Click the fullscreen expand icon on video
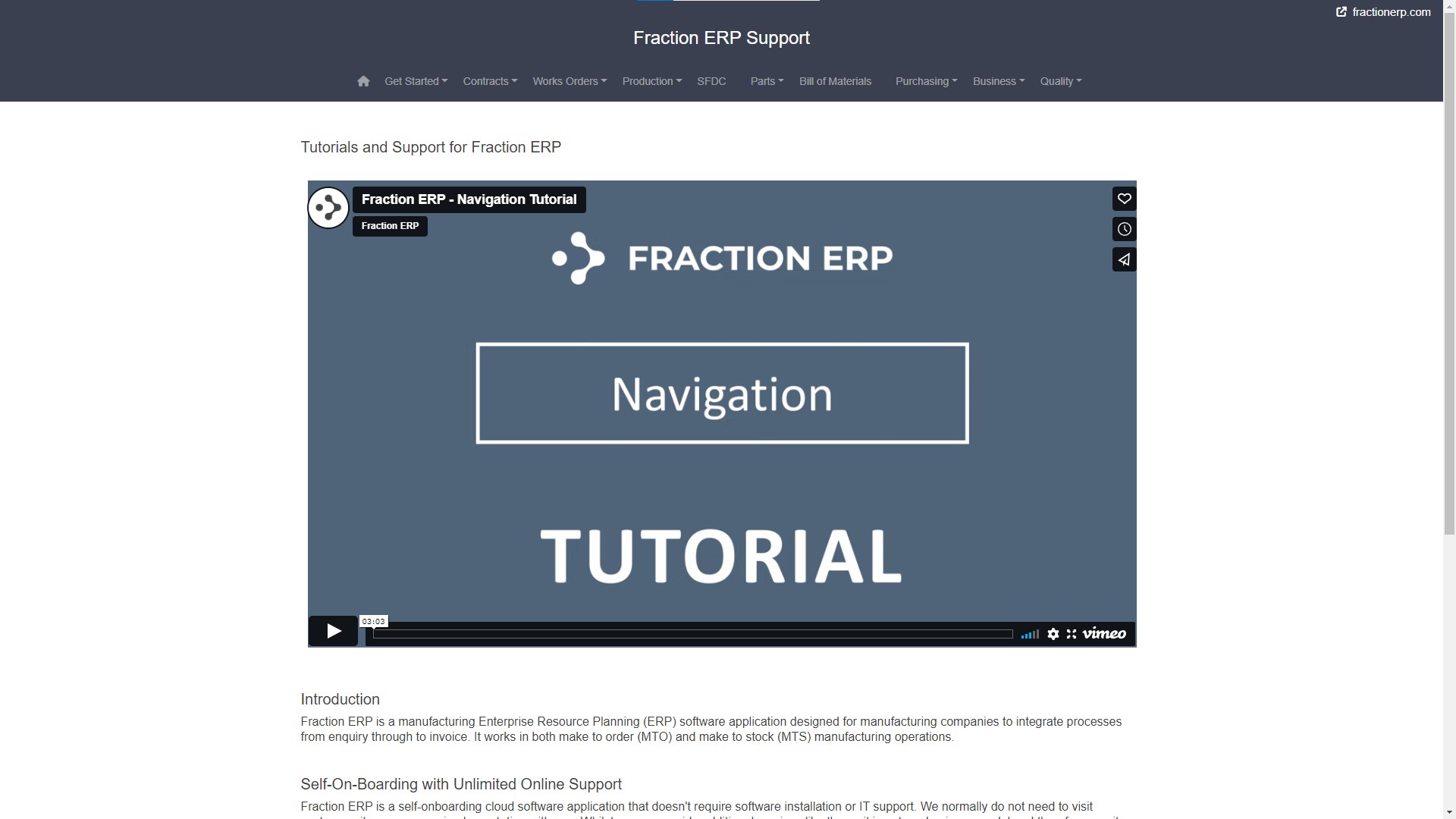 [1072, 633]
